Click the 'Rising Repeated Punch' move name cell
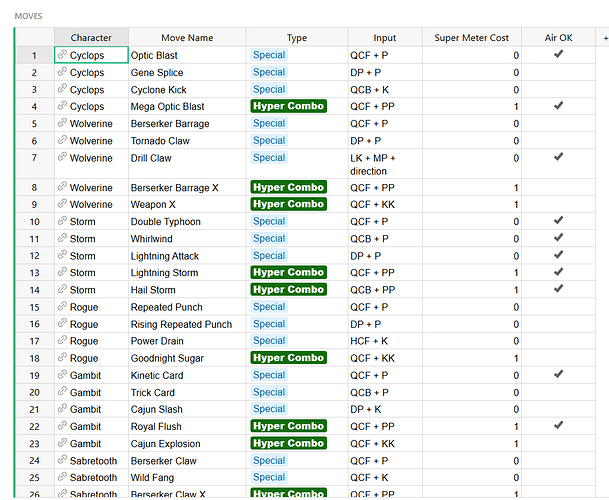Viewport: 609px width, 500px height. point(187,324)
